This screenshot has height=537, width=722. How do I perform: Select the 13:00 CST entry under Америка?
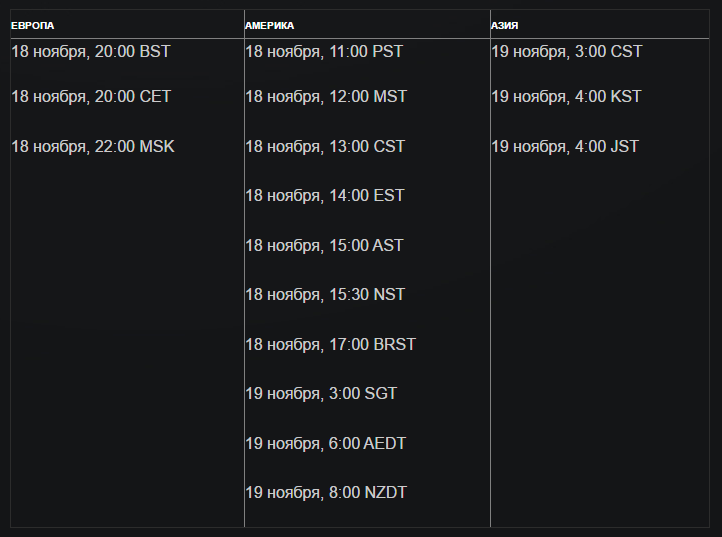[x=325, y=147]
